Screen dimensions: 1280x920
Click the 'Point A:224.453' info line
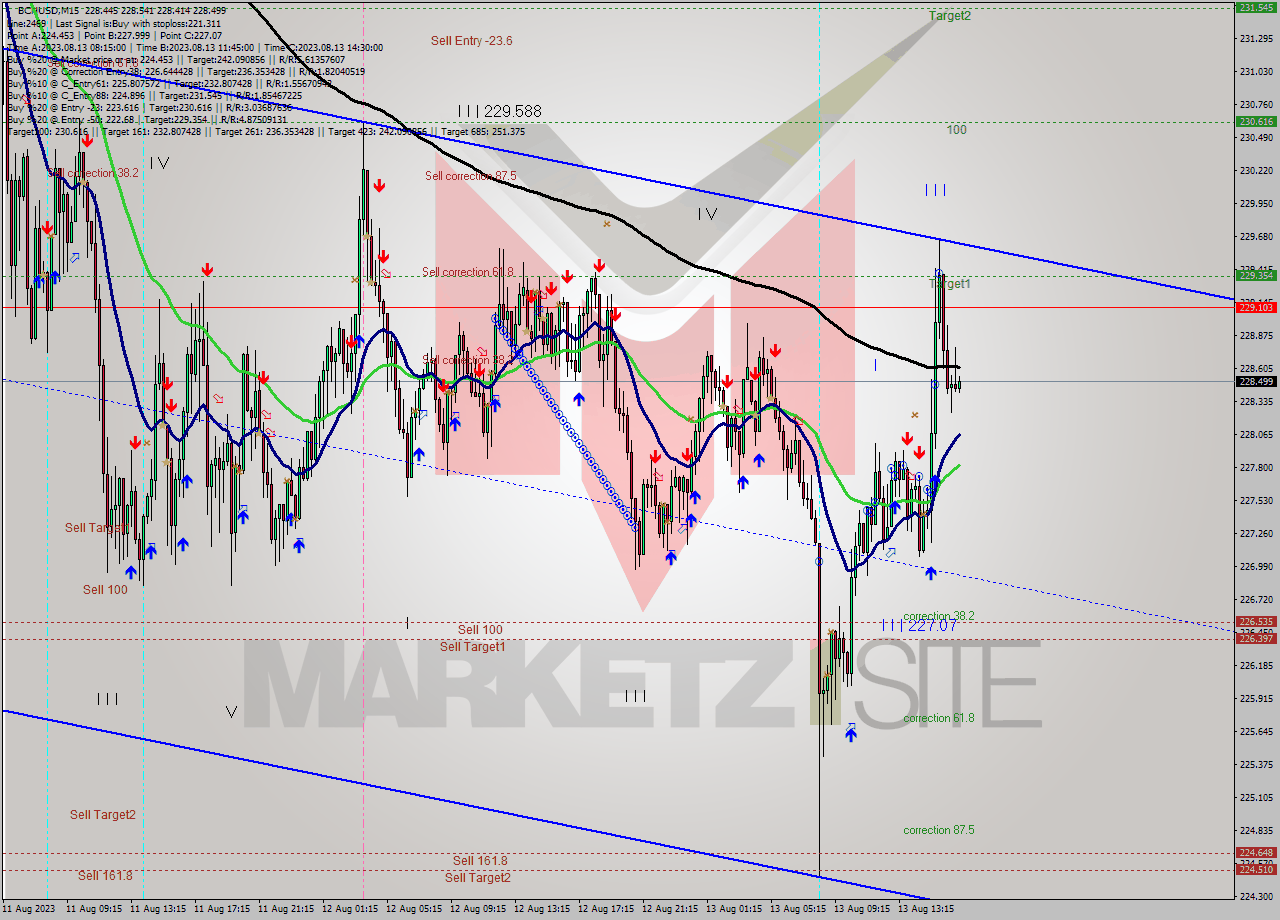click(x=42, y=35)
